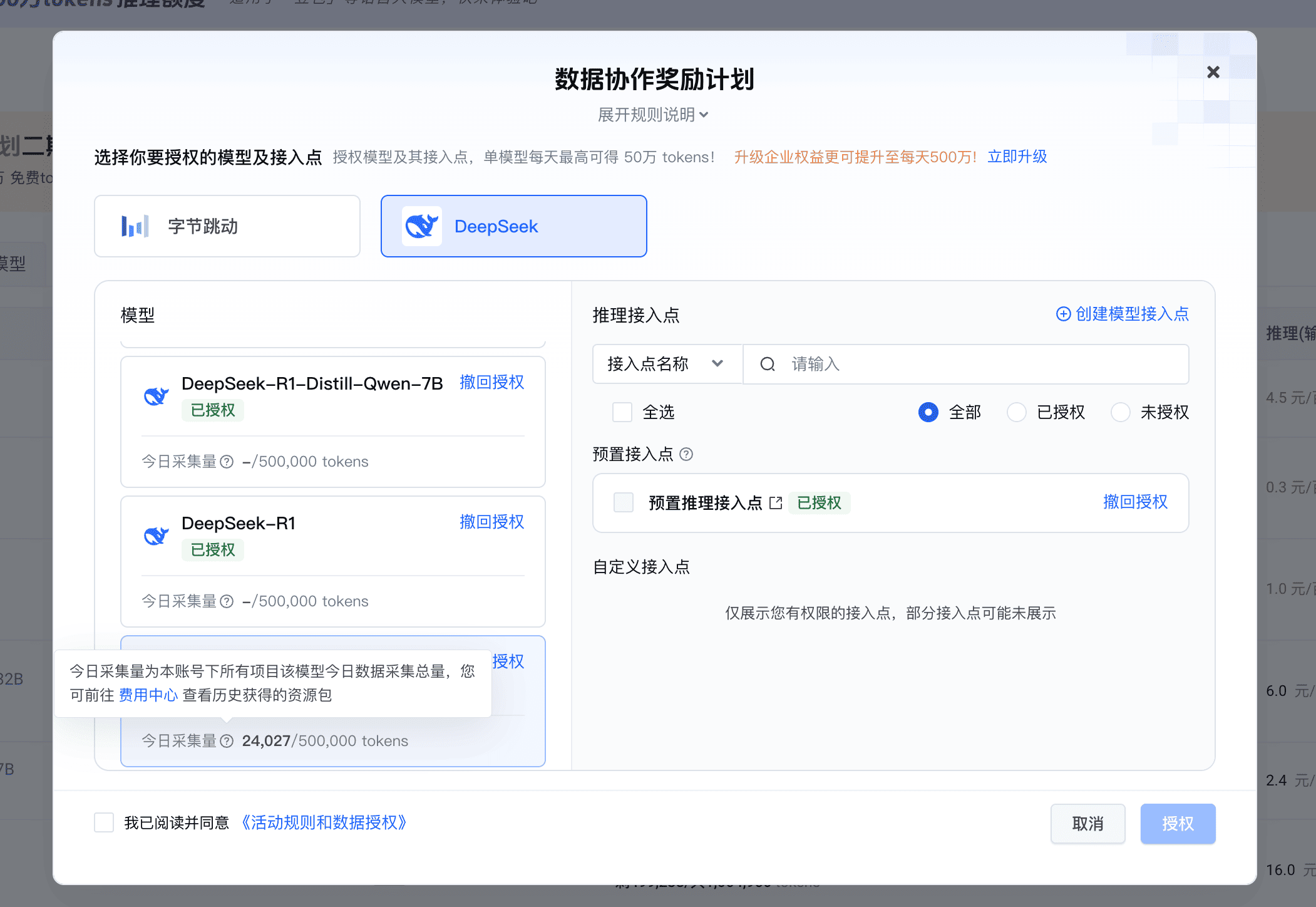Image resolution: width=1316 pixels, height=907 pixels.
Task: Switch to the 字节跳动 provider tab
Action: click(227, 226)
